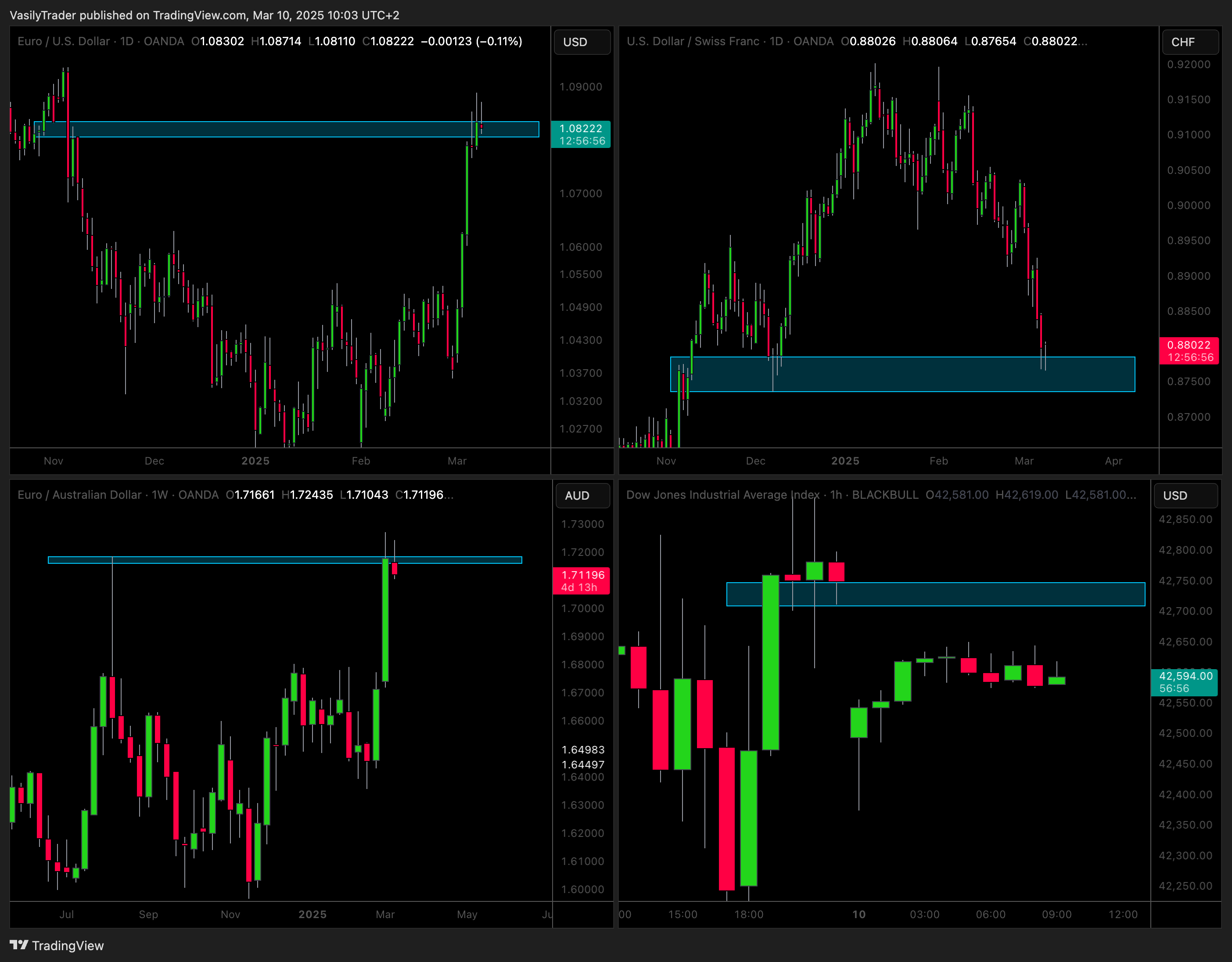
Task: Click the 1.60000 level on EUR/AUD price axis
Action: [583, 889]
